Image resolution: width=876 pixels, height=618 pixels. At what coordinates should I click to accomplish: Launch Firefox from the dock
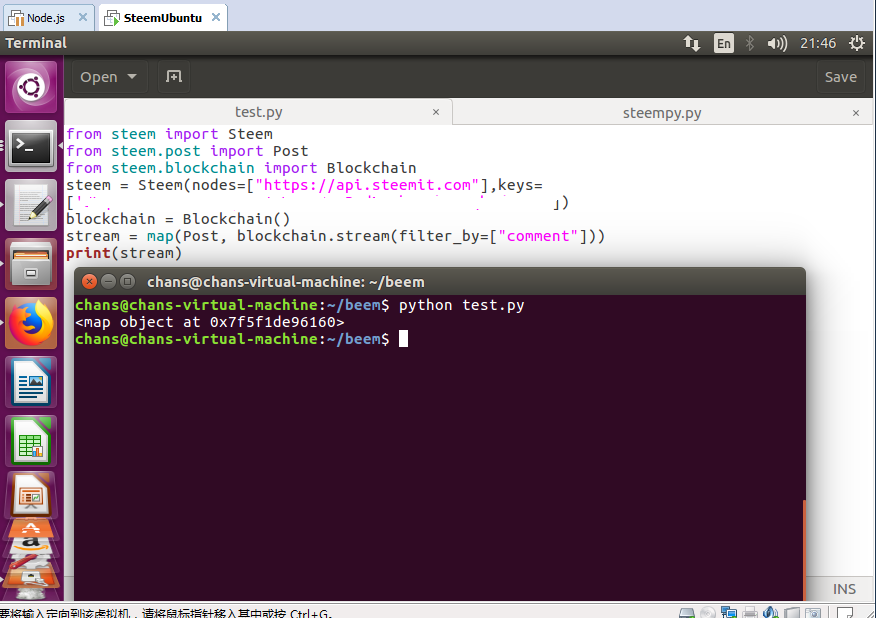click(31, 324)
